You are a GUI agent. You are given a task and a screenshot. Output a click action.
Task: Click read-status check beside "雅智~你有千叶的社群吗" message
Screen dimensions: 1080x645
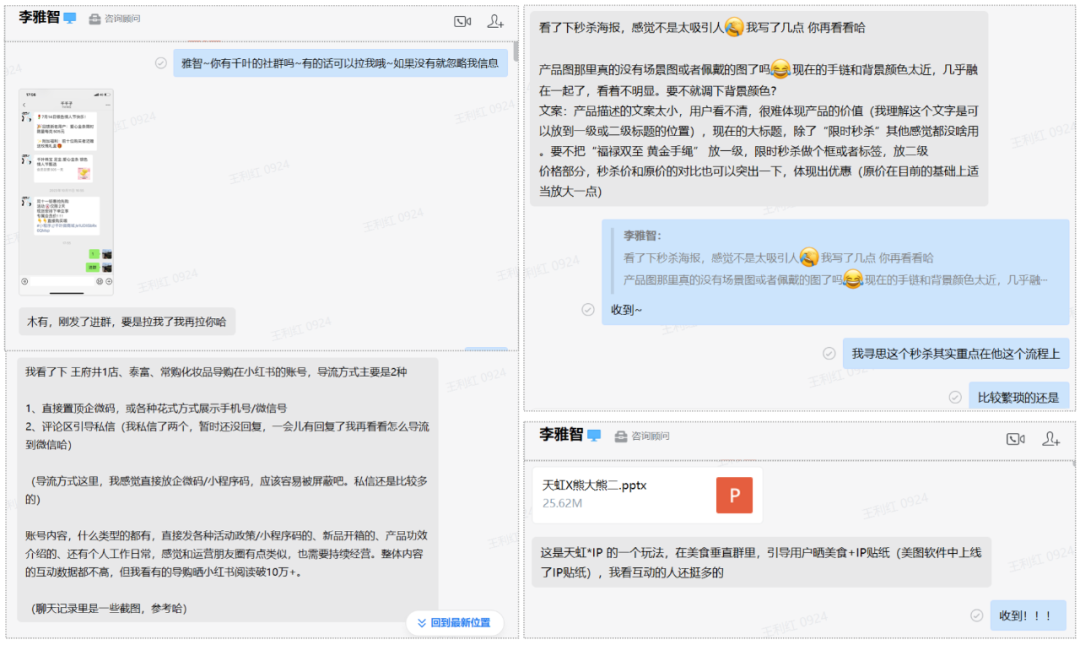coord(161,62)
